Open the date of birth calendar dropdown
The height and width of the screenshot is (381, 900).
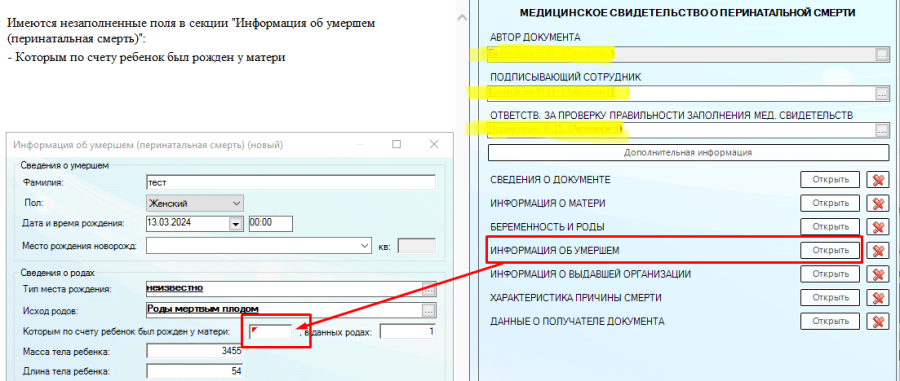234,224
